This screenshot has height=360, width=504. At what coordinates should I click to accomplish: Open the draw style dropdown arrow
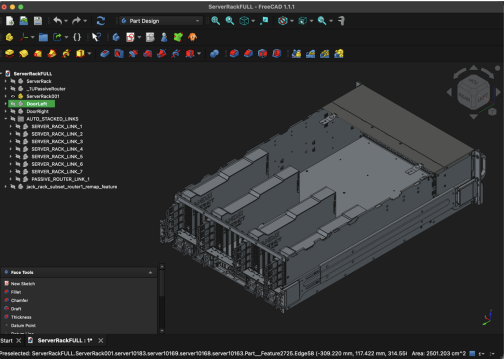point(292,21)
